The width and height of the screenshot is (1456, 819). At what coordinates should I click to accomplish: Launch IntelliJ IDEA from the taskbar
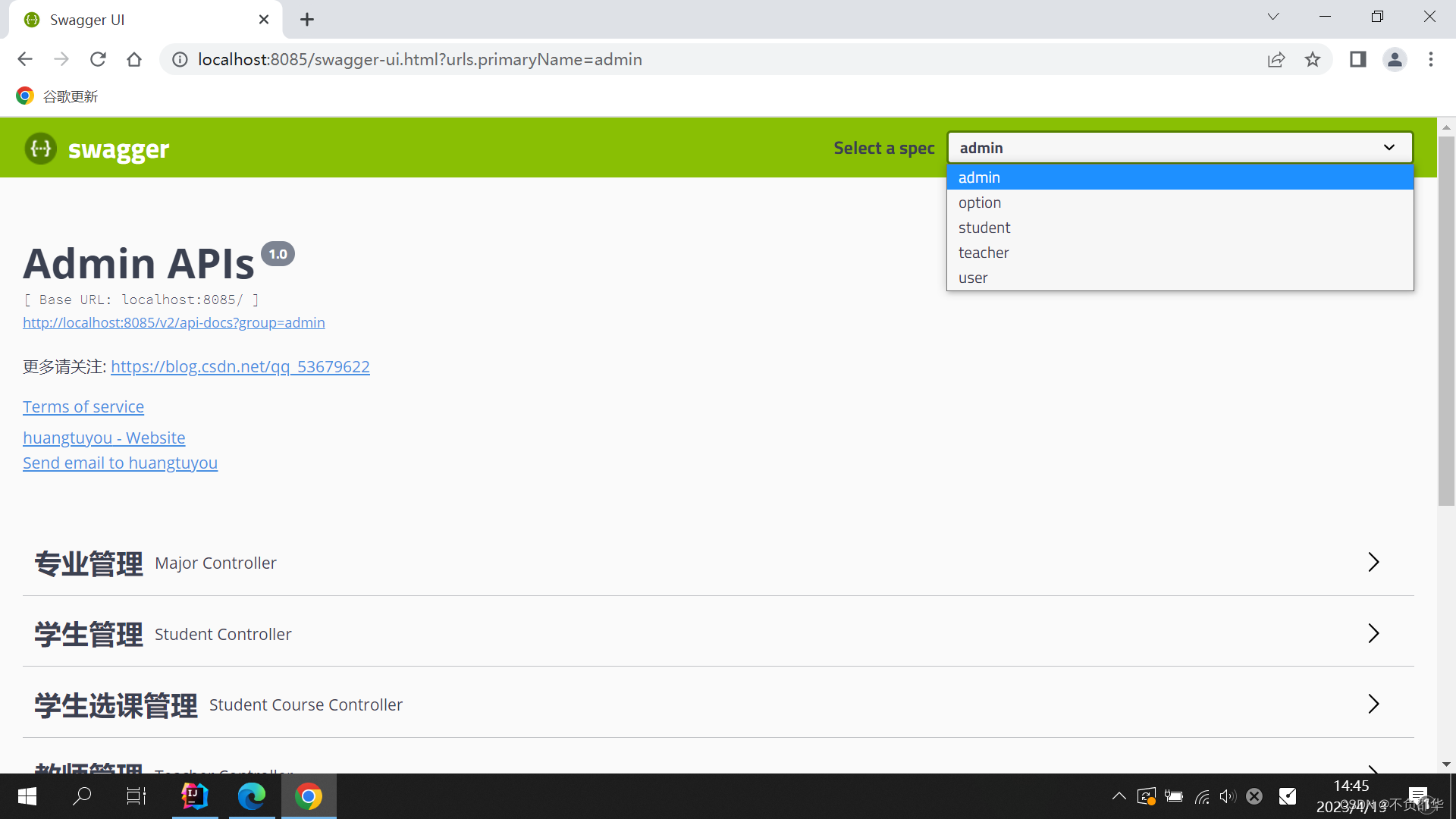click(195, 796)
